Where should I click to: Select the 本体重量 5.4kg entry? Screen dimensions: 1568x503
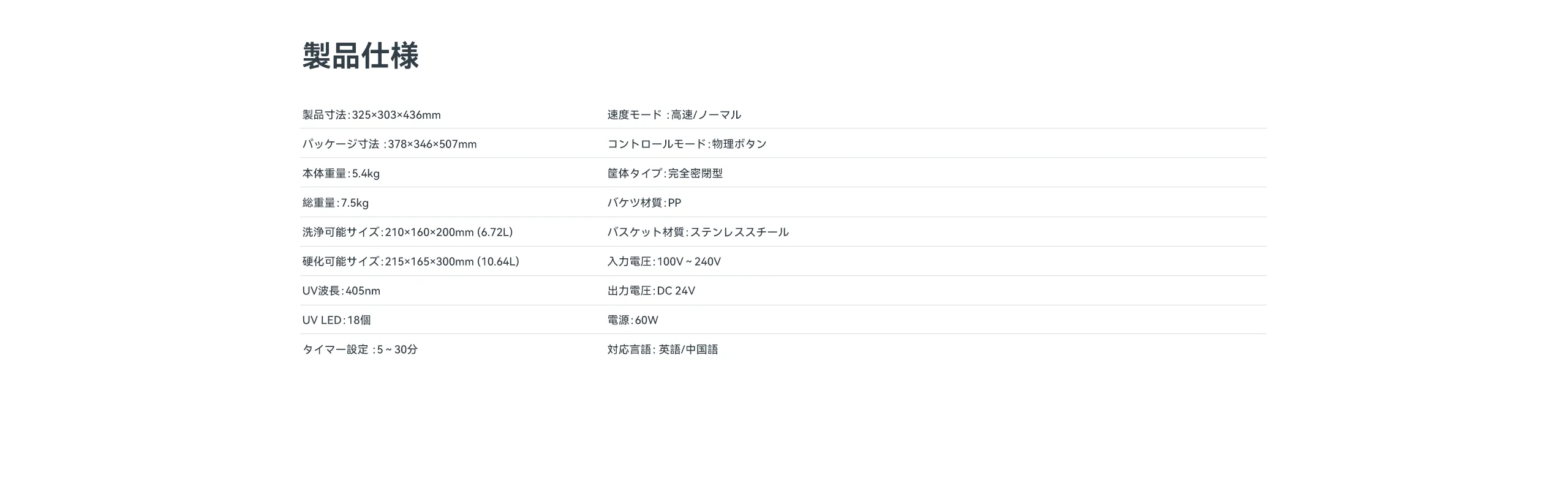[341, 174]
